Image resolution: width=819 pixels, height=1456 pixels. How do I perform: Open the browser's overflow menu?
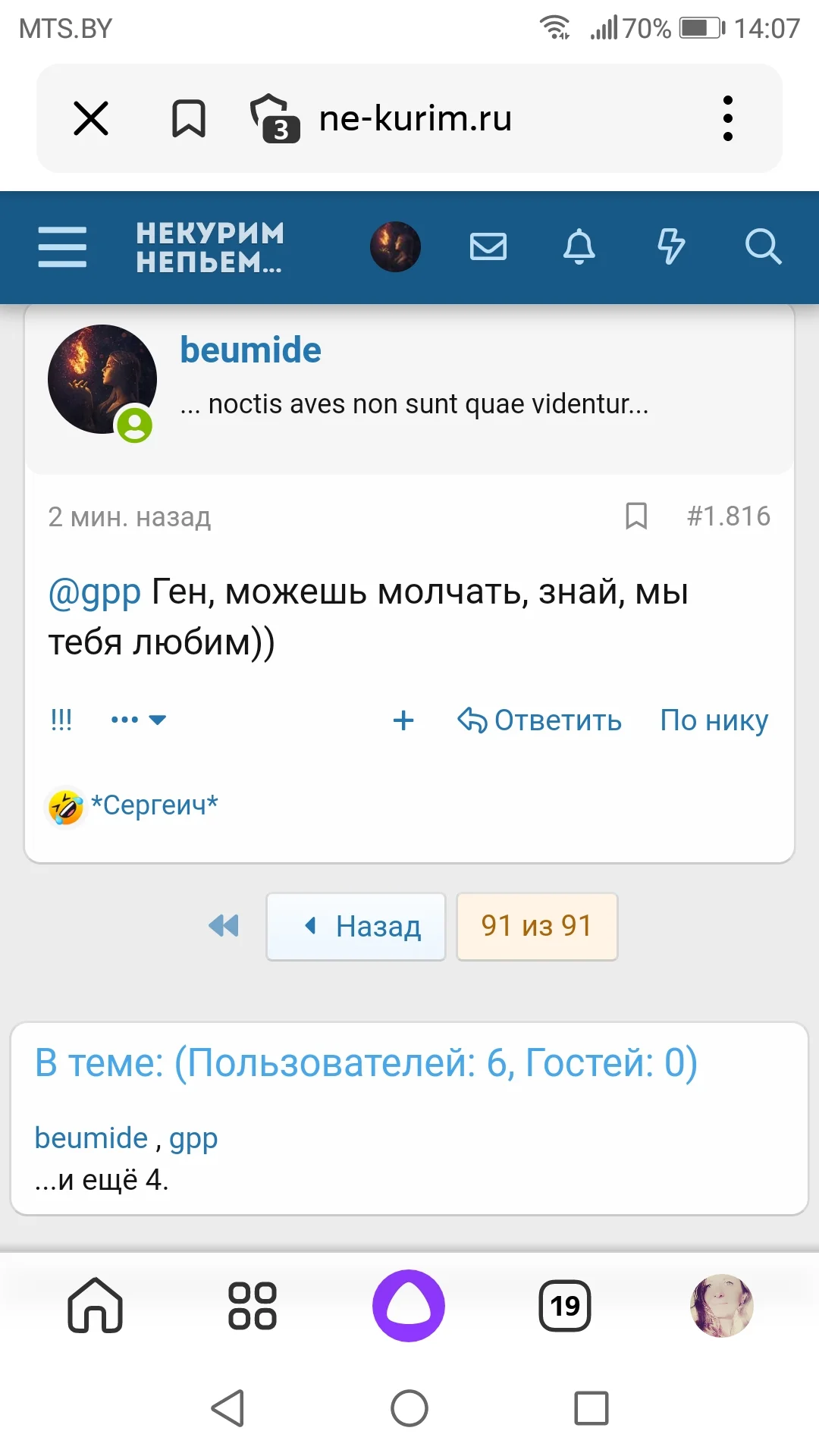click(728, 118)
